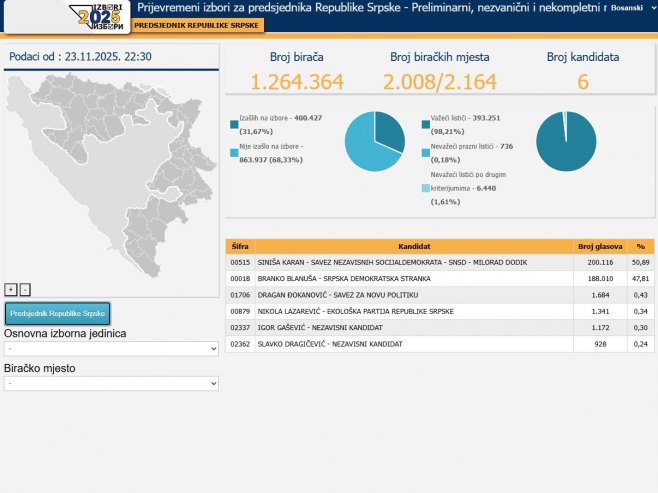The image size is (658, 493).
Task: Toggle 'Važeći listići' legend swatch
Action: [x=426, y=125]
